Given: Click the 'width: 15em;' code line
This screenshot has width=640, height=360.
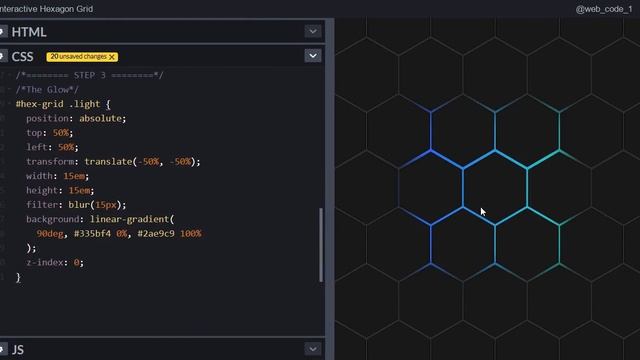Looking at the screenshot, I should click(x=58, y=176).
